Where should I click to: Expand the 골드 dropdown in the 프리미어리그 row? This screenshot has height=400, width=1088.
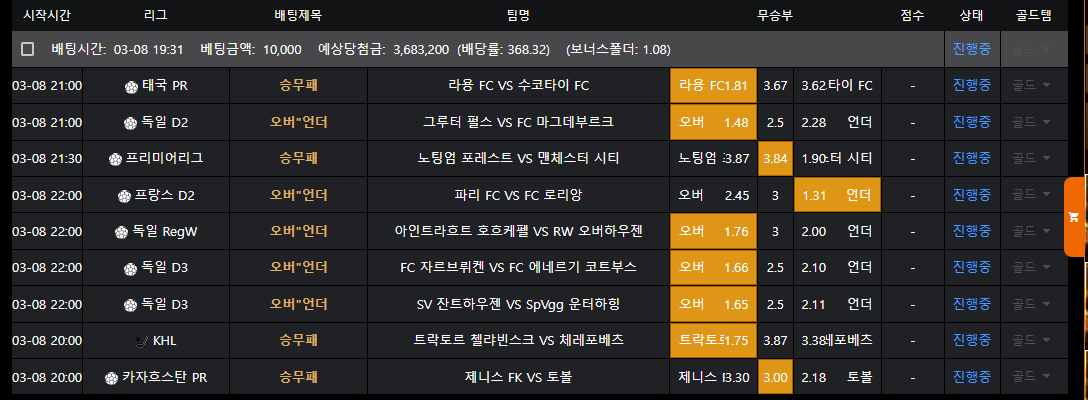1032,158
